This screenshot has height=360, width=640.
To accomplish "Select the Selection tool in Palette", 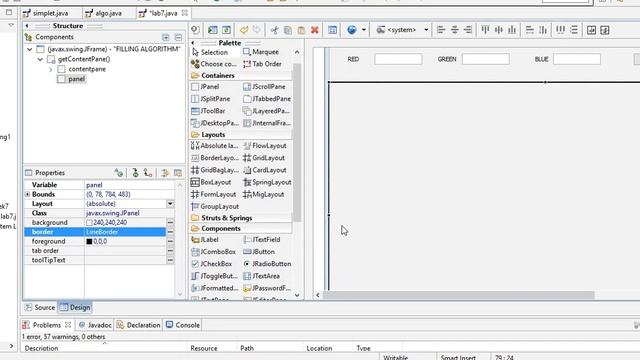I will click(x=210, y=52).
